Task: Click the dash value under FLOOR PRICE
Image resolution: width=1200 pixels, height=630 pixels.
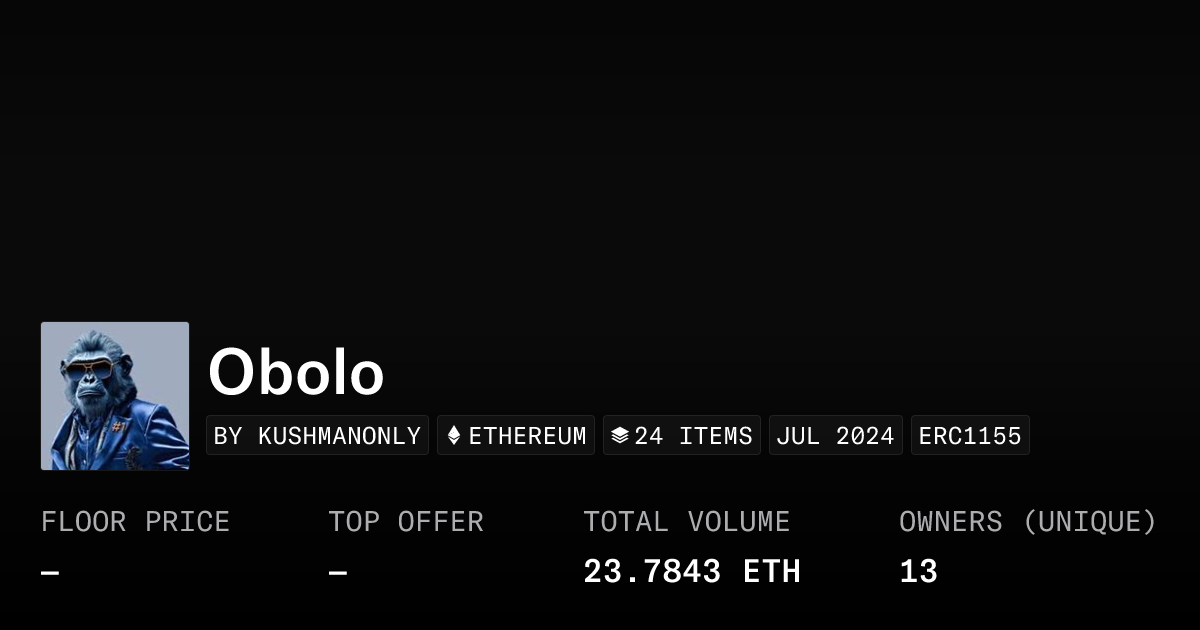Action: click(50, 573)
